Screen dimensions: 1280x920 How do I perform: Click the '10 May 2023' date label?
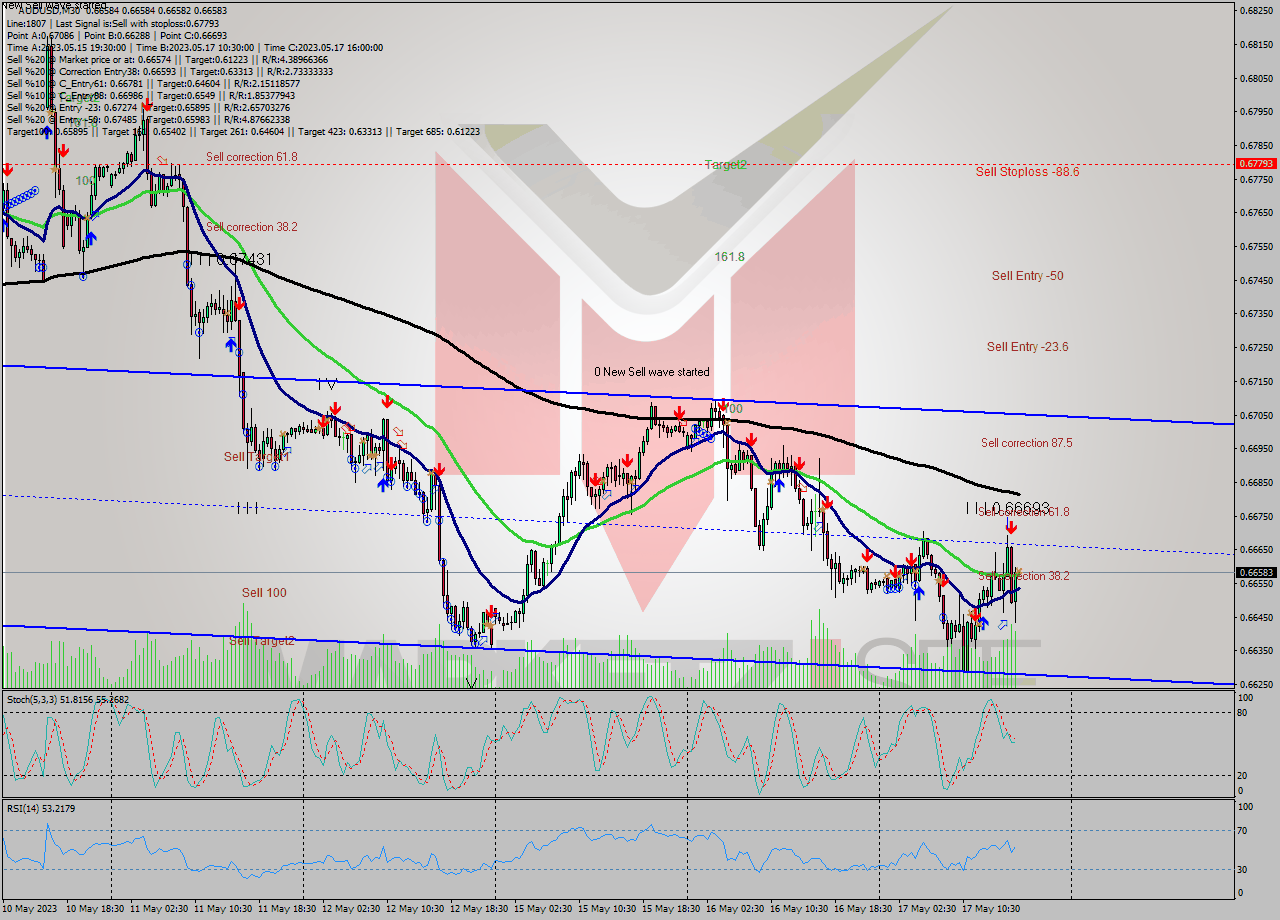[x=30, y=908]
